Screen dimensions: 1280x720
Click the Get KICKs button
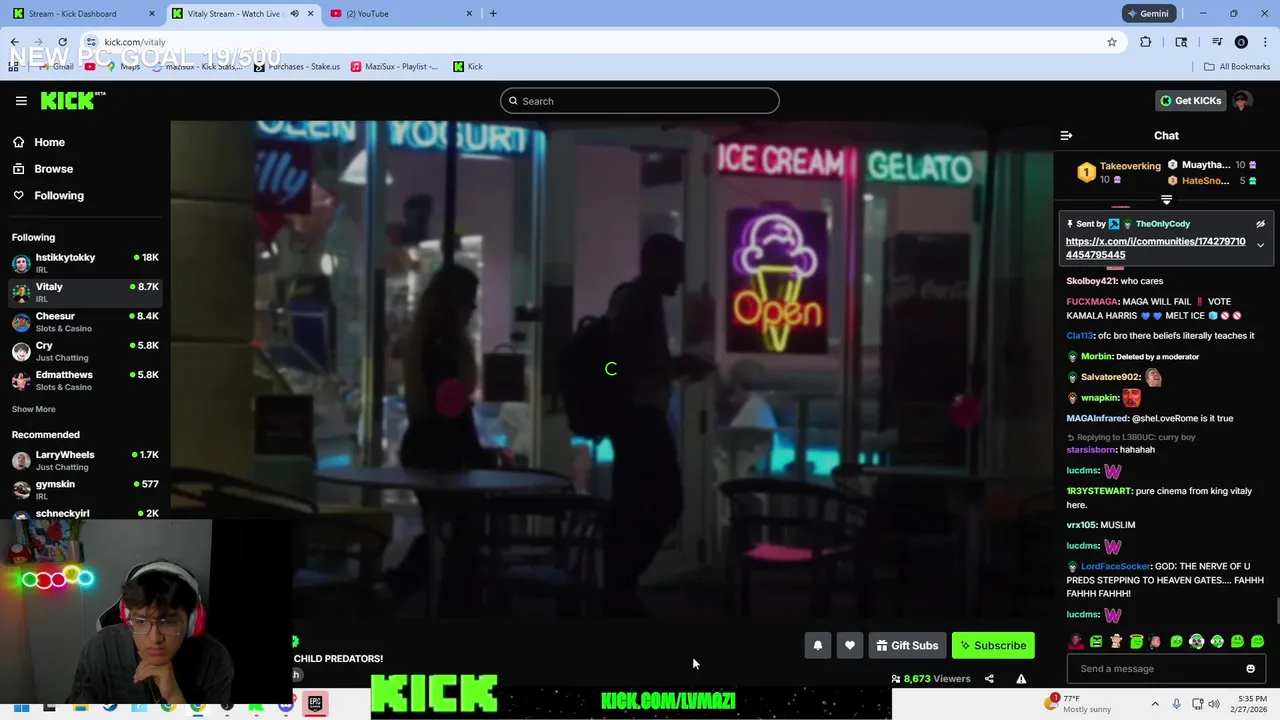1190,101
